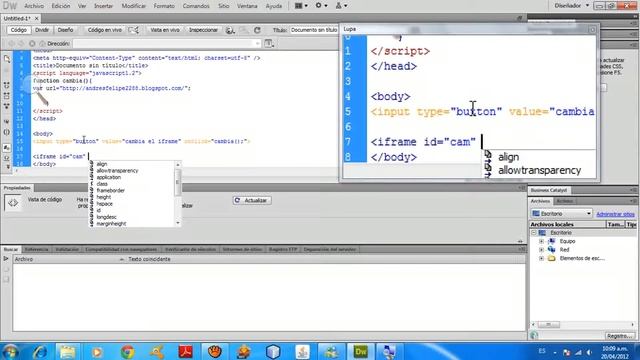Click the home icon beside Dirección
Image resolution: width=640 pixels, height=360 pixels.
tap(42, 43)
